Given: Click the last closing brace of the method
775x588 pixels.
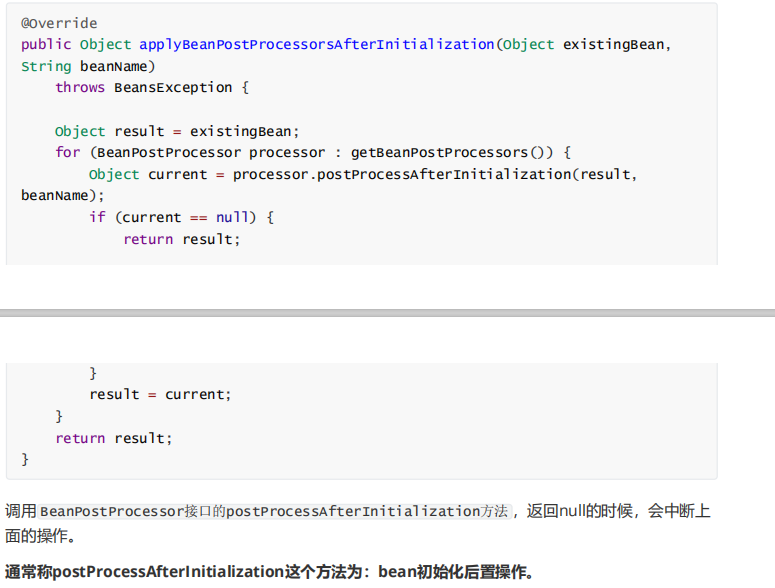Looking at the screenshot, I should (26, 460).
